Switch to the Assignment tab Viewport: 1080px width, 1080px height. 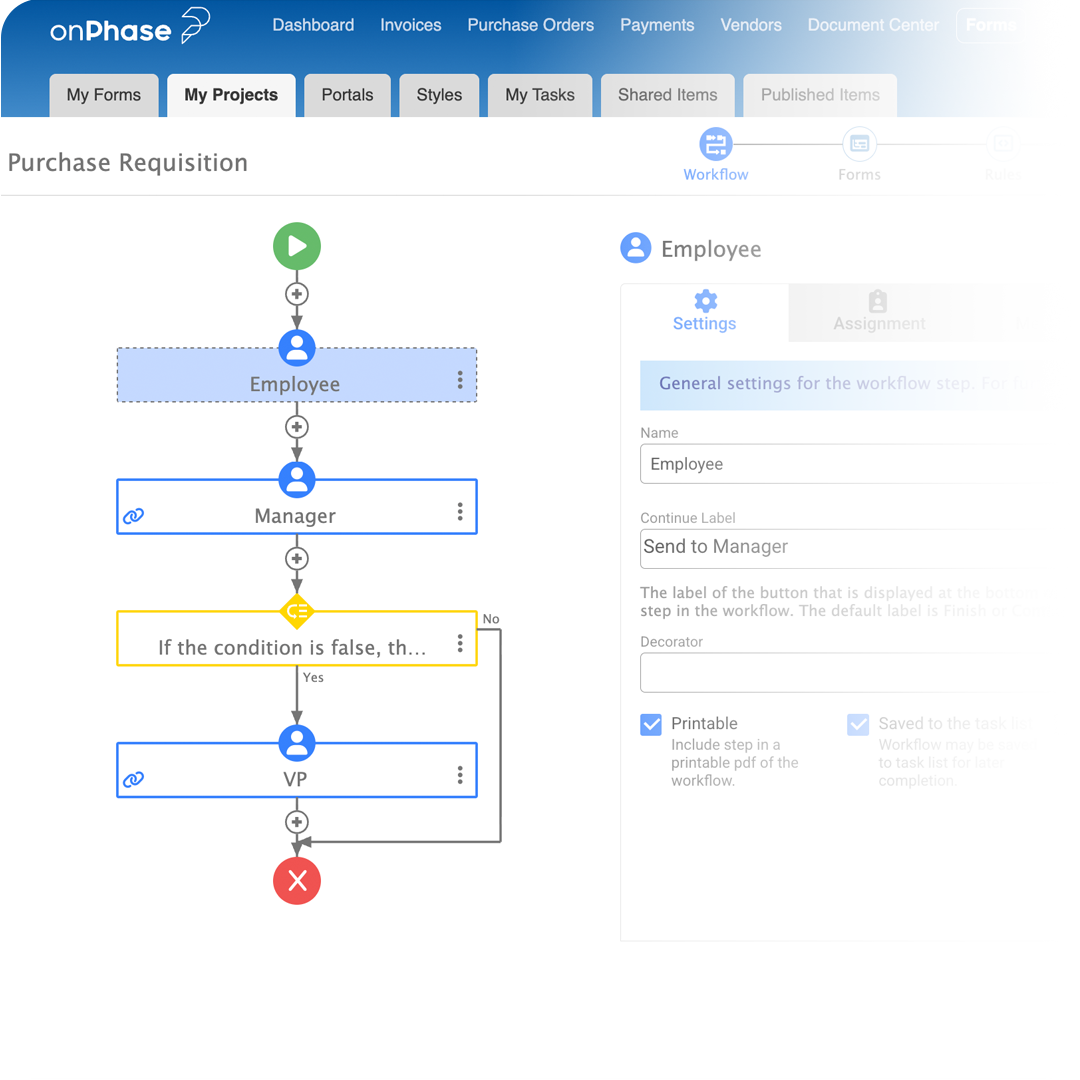pyautogui.click(x=879, y=312)
